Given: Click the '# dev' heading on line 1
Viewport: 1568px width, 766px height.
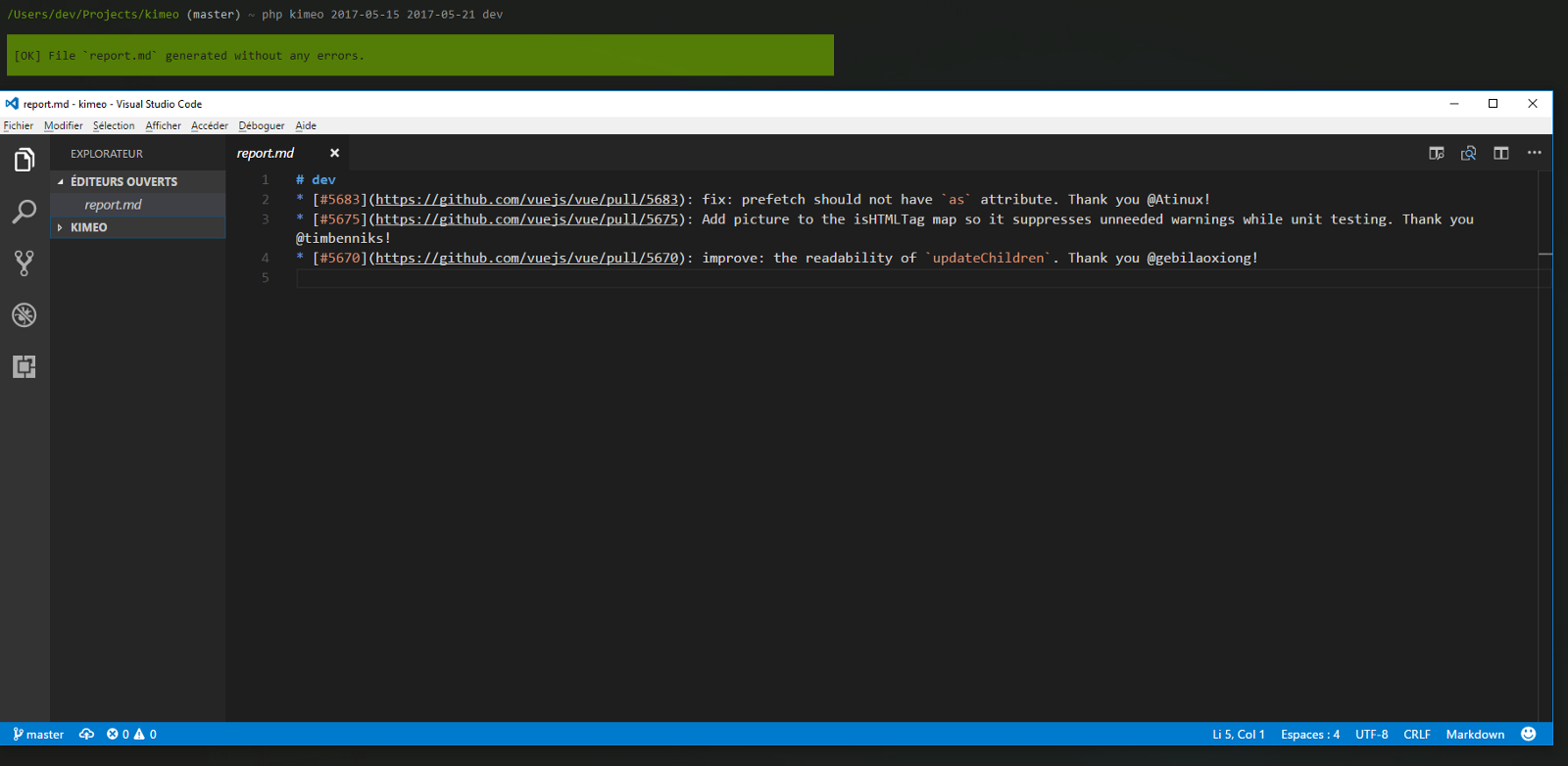Looking at the screenshot, I should [316, 180].
